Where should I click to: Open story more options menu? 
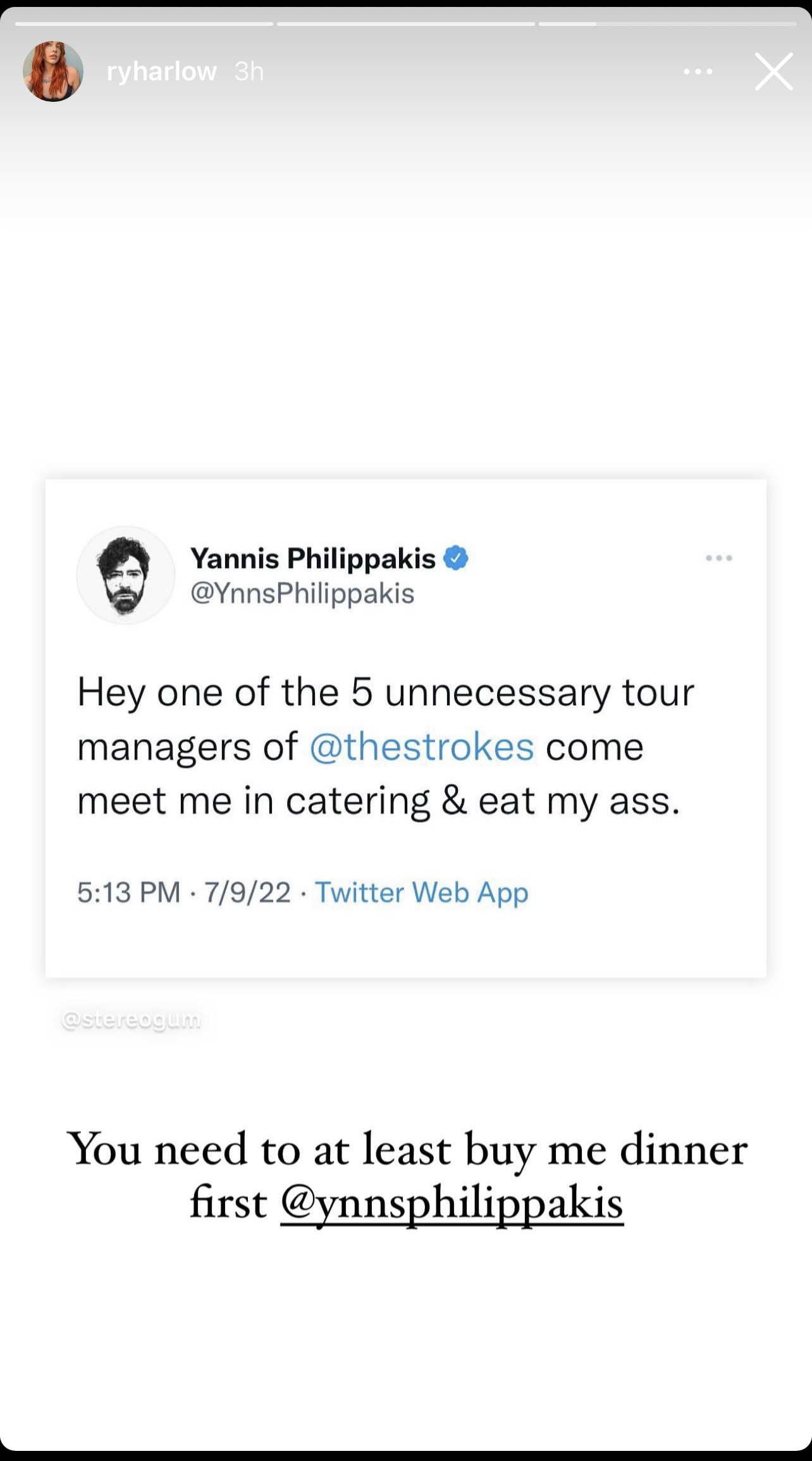[698, 71]
